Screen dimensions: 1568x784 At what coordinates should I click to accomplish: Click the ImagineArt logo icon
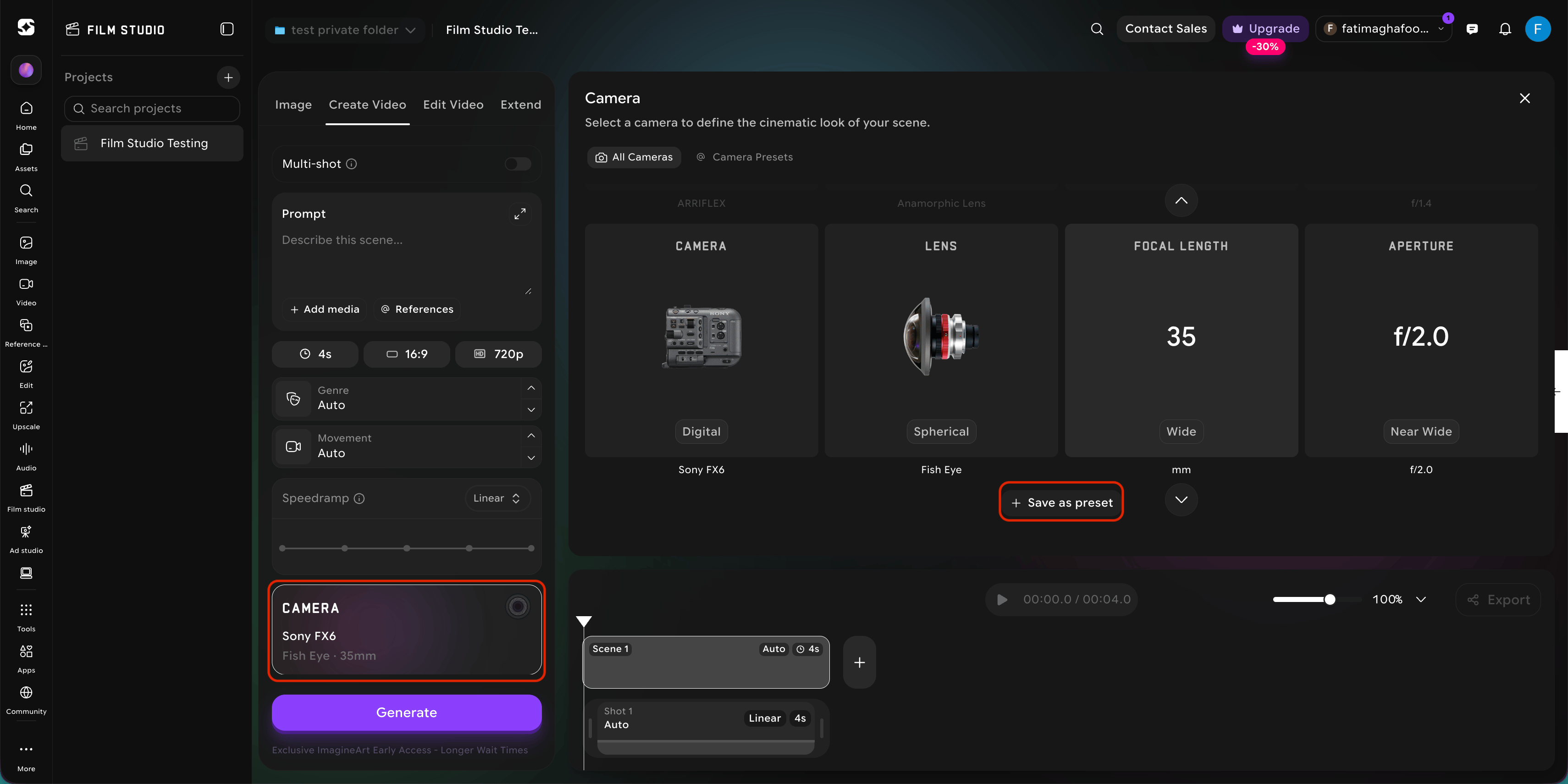(26, 27)
